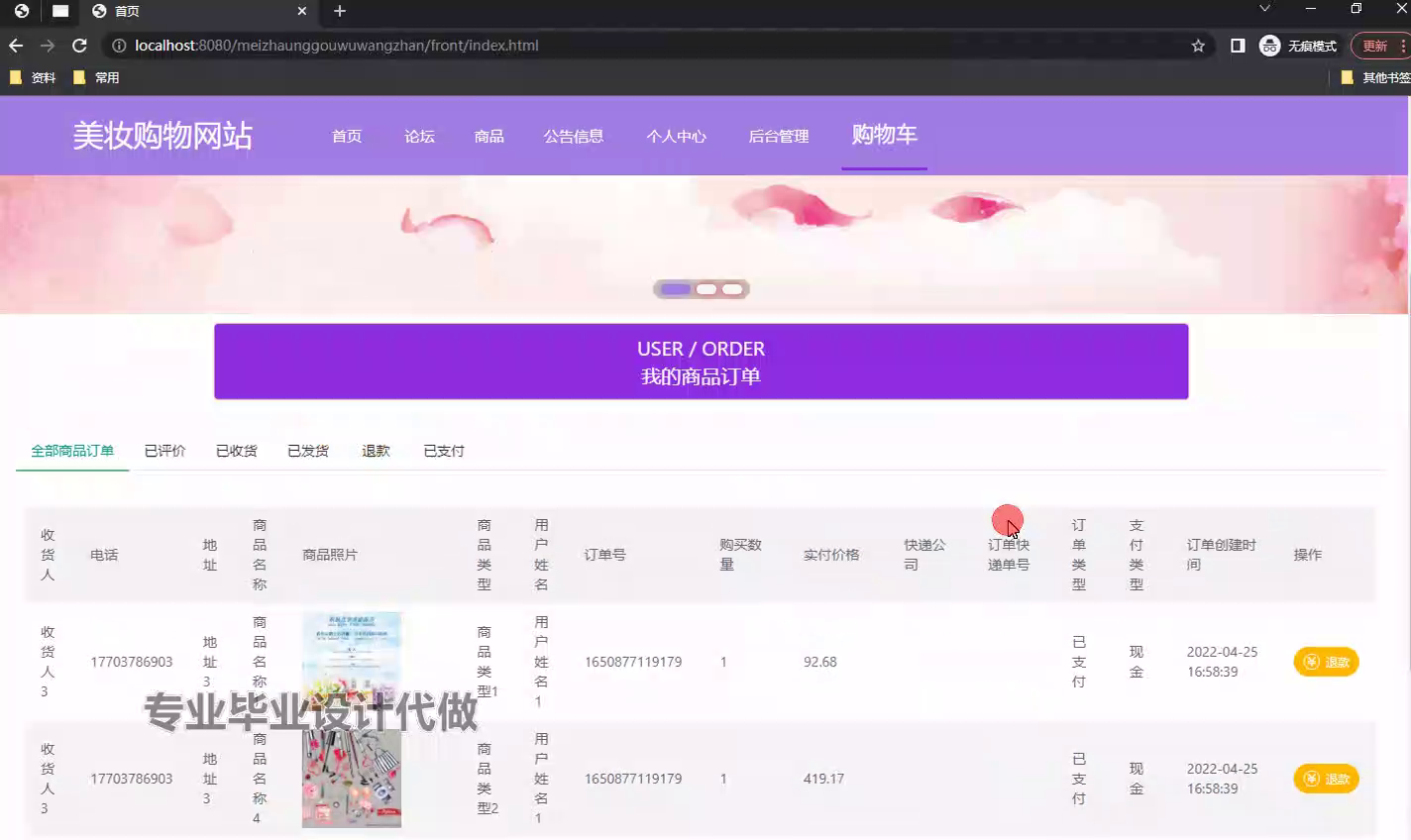Viewport: 1411px width, 840px height.
Task: Switch to 全部商品订单 tab
Action: coord(72,451)
